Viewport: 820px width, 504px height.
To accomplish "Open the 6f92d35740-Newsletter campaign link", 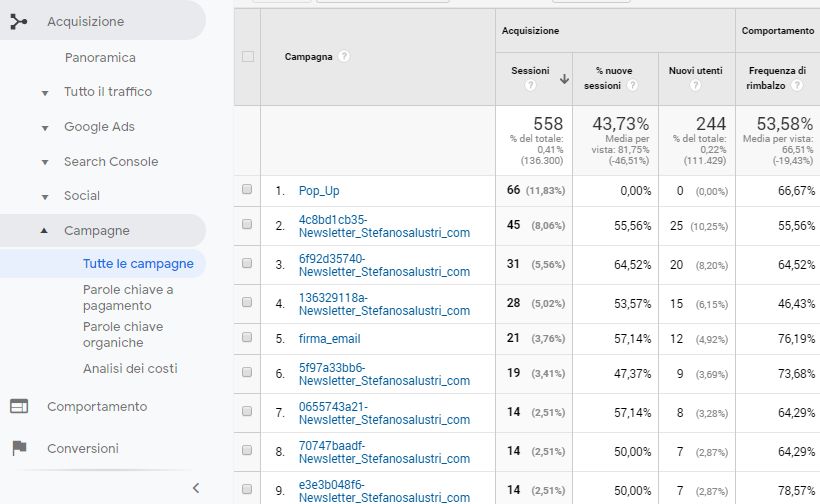I will click(384, 265).
